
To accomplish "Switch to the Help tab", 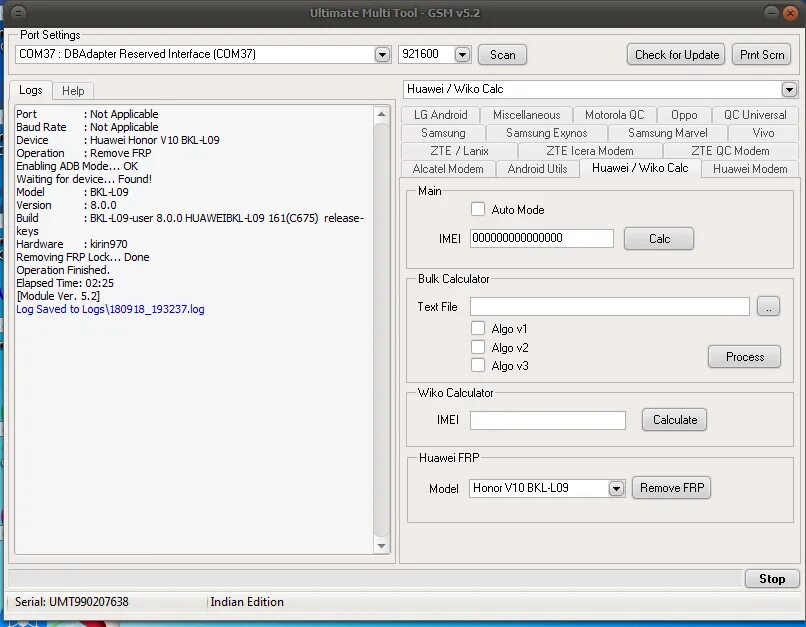I will (x=73, y=91).
